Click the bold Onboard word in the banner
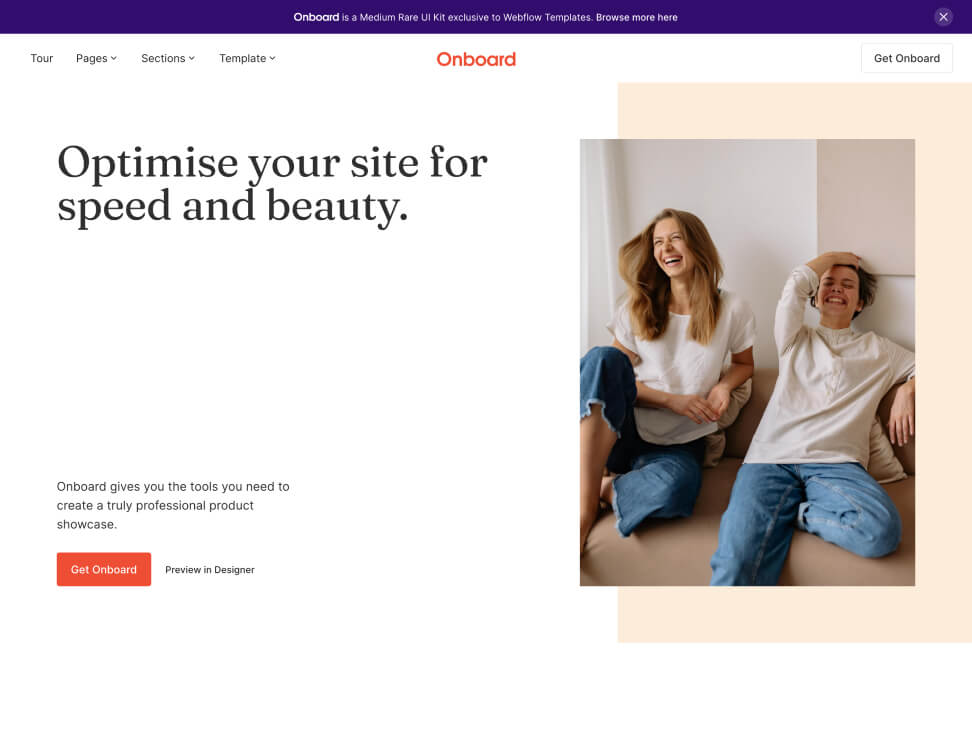This screenshot has height=729, width=972. [x=316, y=17]
